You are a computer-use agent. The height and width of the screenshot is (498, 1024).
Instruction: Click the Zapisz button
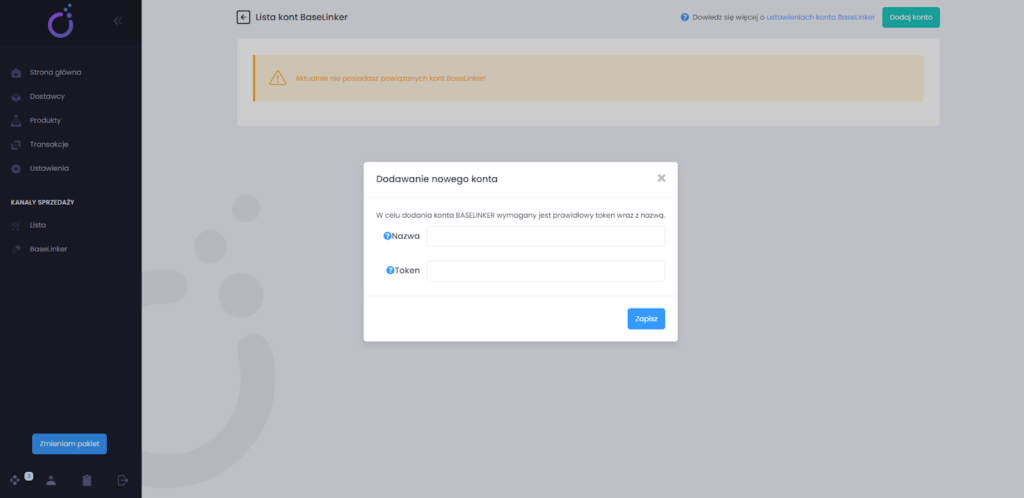coord(647,319)
